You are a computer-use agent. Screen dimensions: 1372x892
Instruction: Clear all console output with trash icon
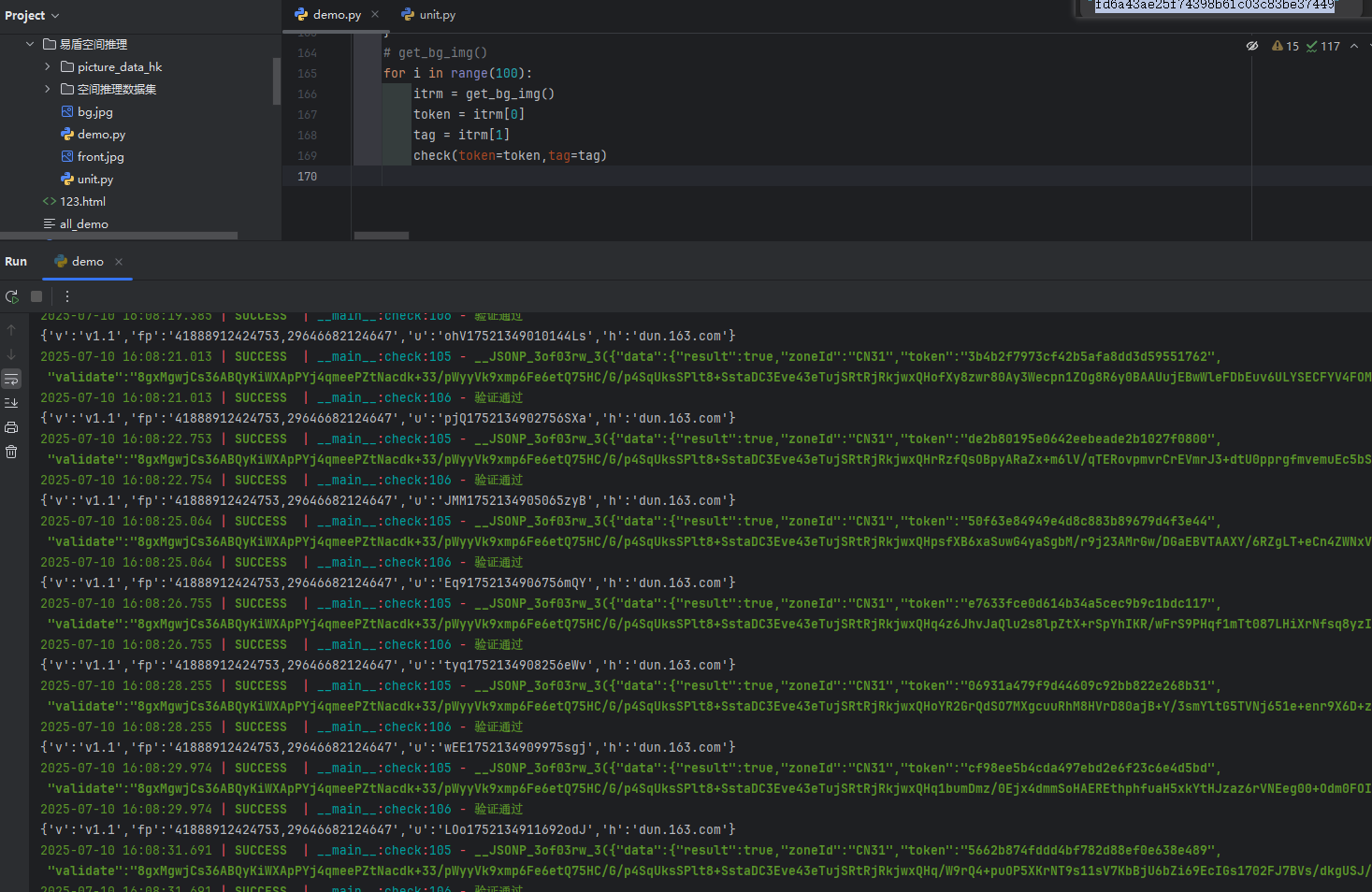(x=11, y=452)
